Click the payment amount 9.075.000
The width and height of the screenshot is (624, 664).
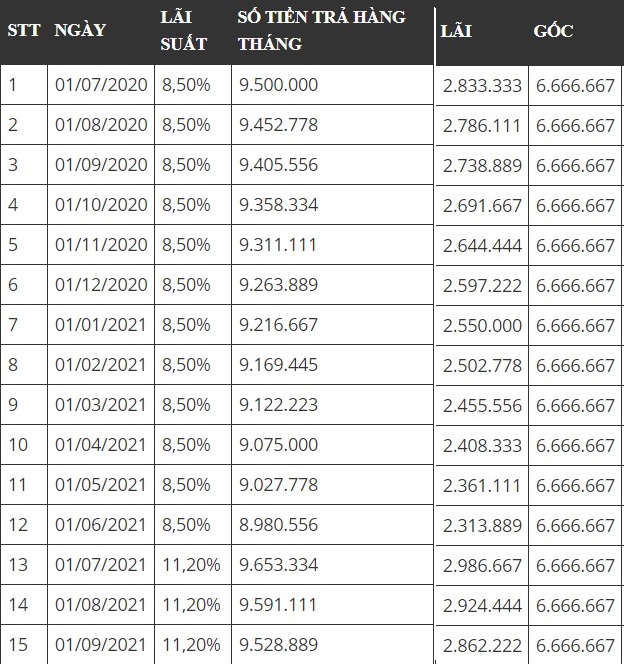[278, 445]
